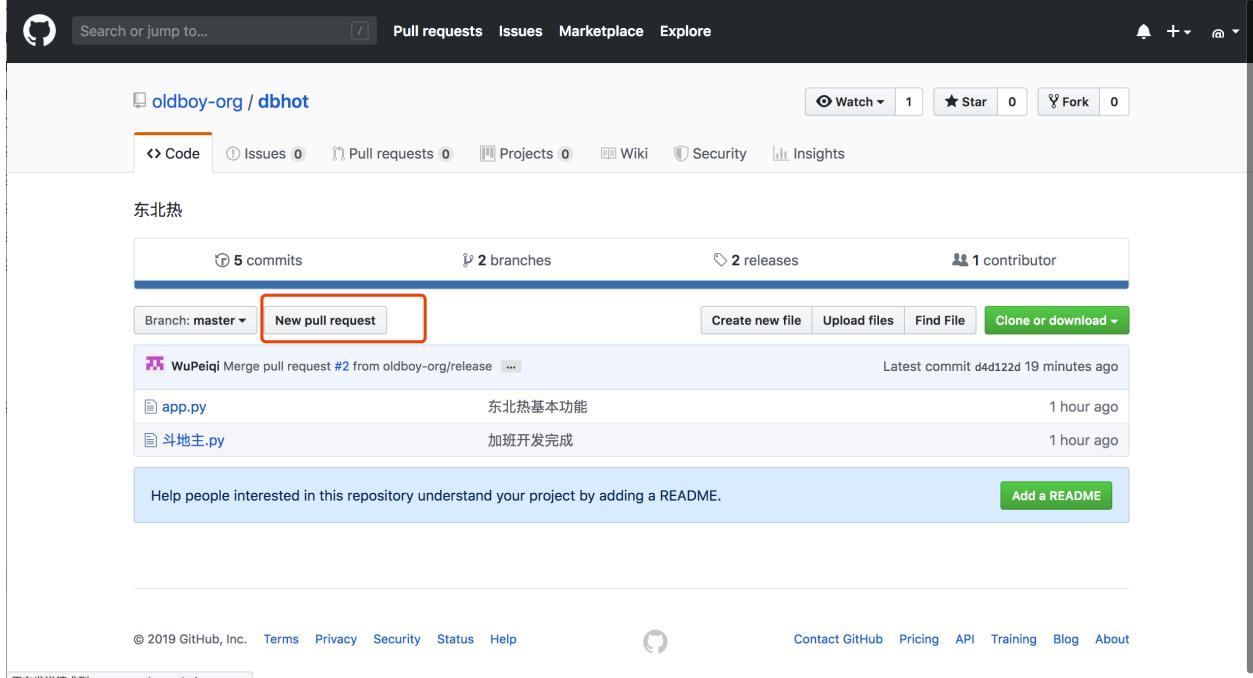Click the New pull request button

326,320
